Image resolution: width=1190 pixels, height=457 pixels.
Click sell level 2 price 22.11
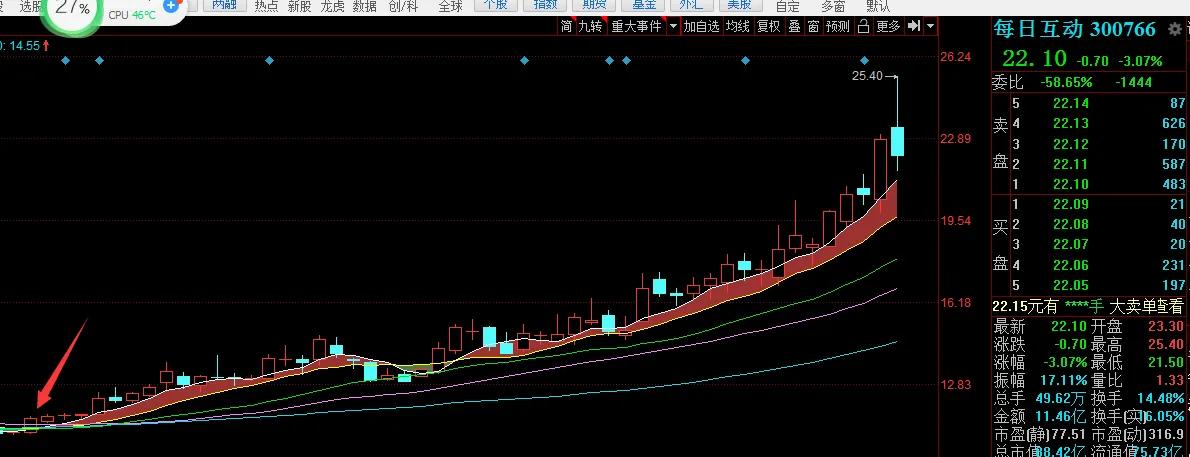(1070, 163)
